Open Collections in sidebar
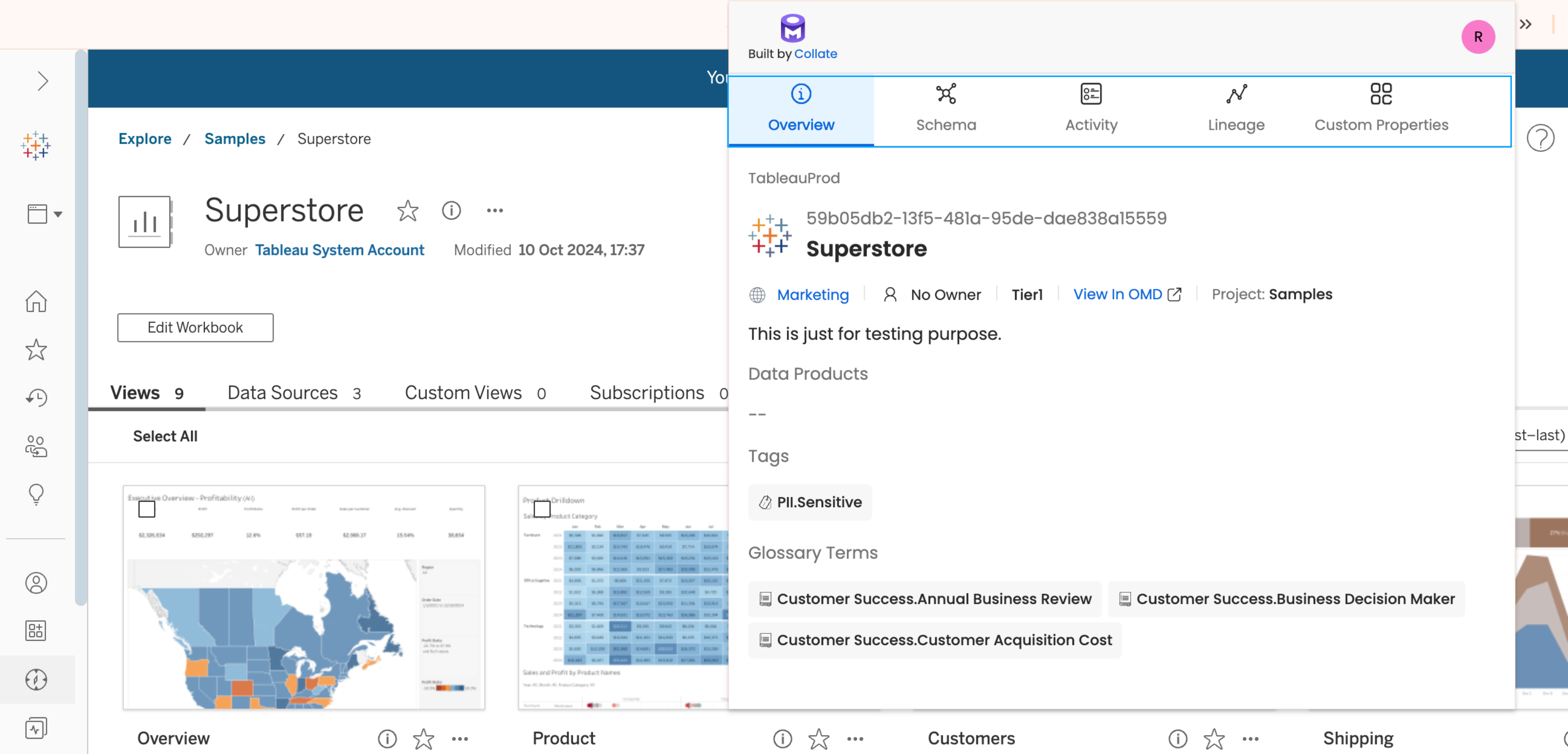Viewport: 1568px width, 754px height. [x=36, y=631]
